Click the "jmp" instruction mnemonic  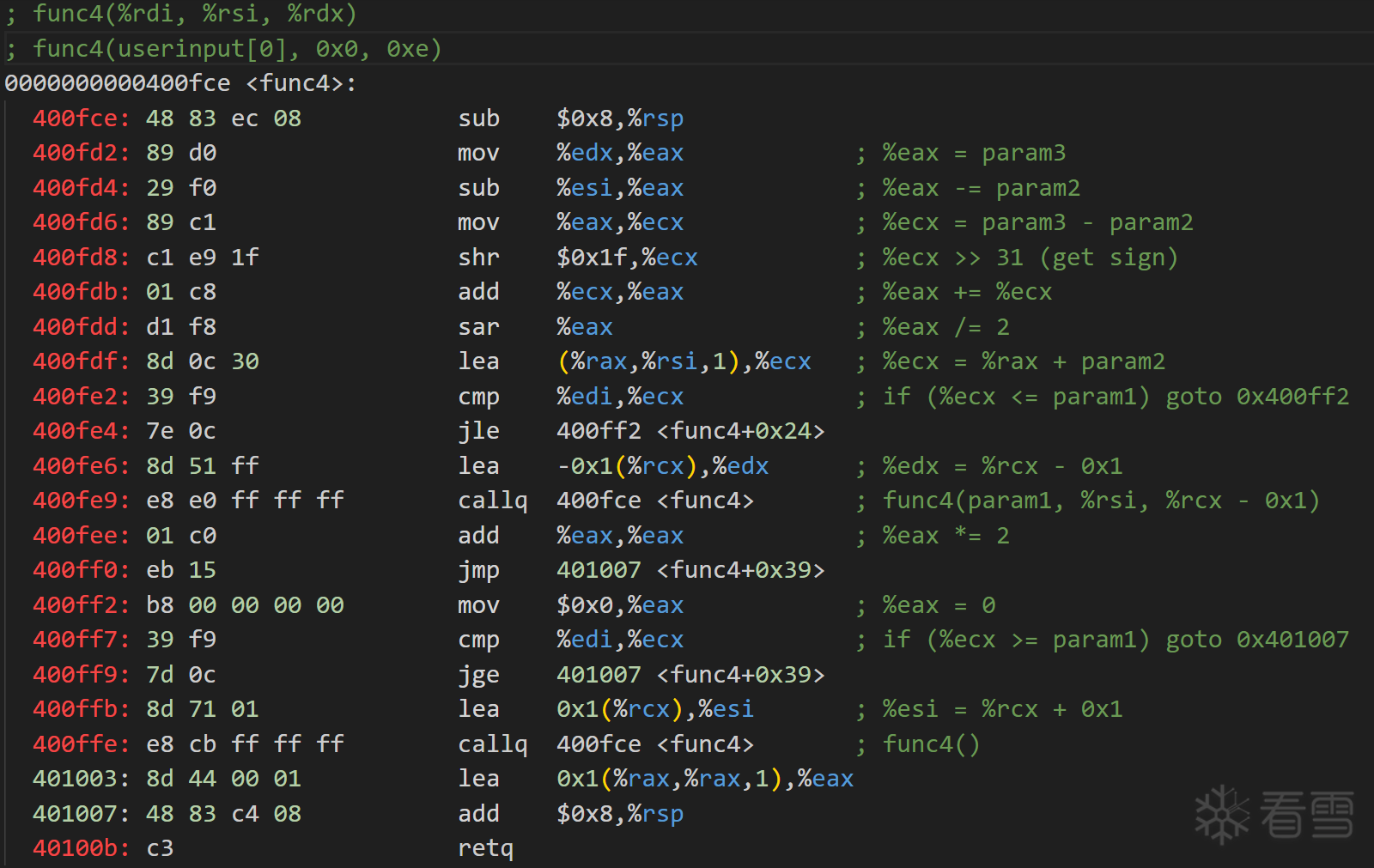[x=478, y=570]
